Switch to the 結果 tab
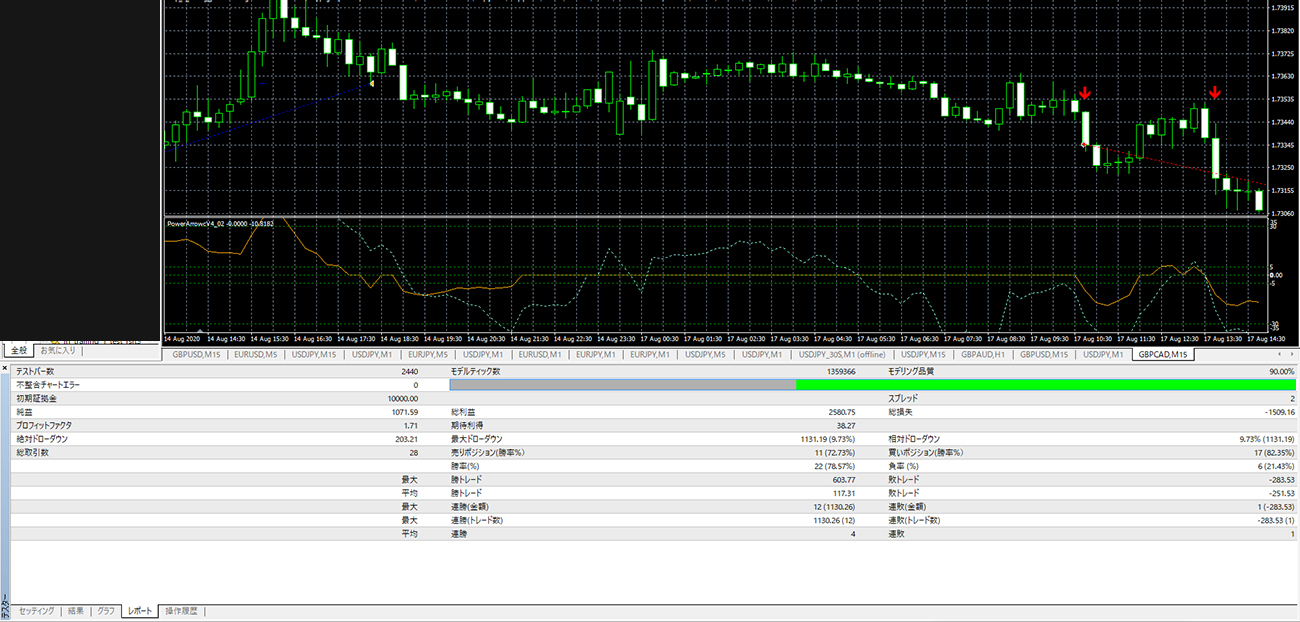 pyautogui.click(x=76, y=611)
